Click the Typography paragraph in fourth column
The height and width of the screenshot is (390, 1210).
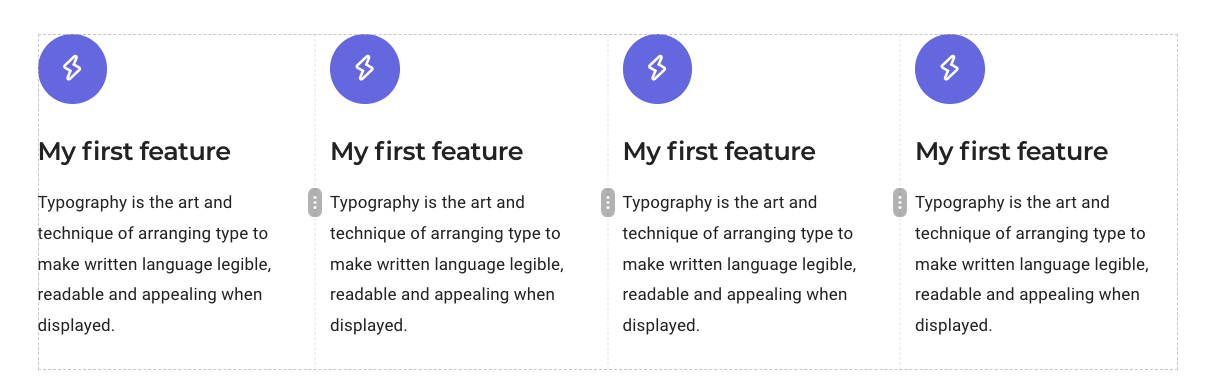(1032, 264)
